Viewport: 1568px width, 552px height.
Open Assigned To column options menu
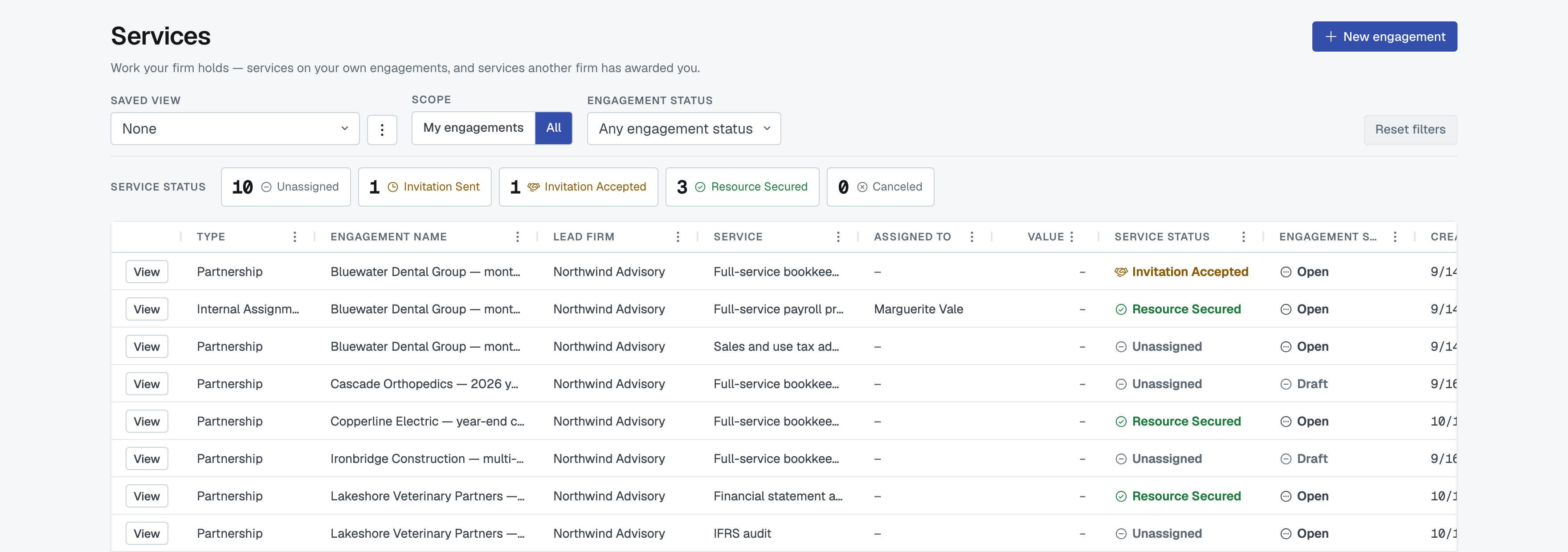(x=972, y=237)
